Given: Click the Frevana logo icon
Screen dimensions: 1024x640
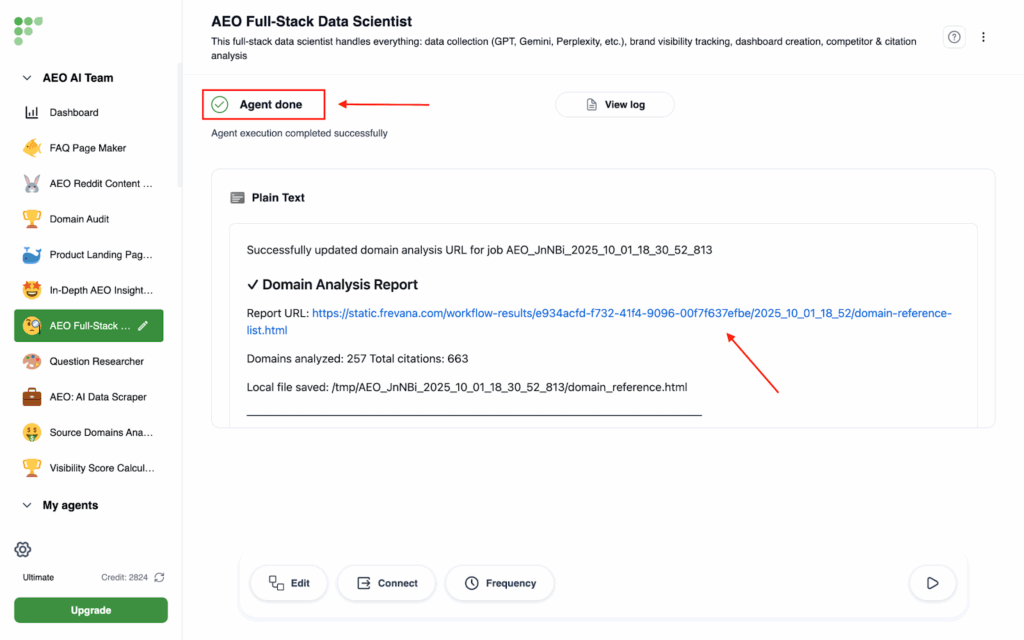Looking at the screenshot, I should coord(28,29).
